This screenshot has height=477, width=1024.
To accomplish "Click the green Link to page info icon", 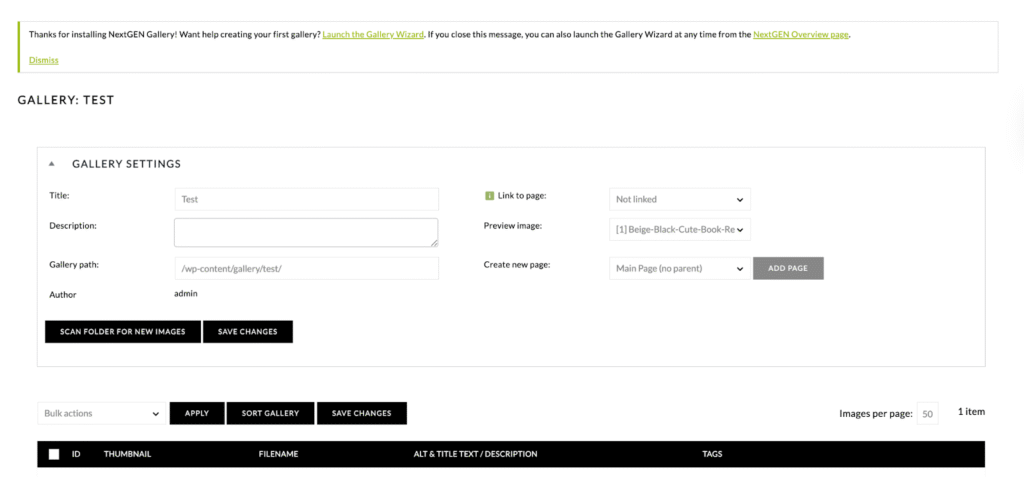I will (x=489, y=196).
